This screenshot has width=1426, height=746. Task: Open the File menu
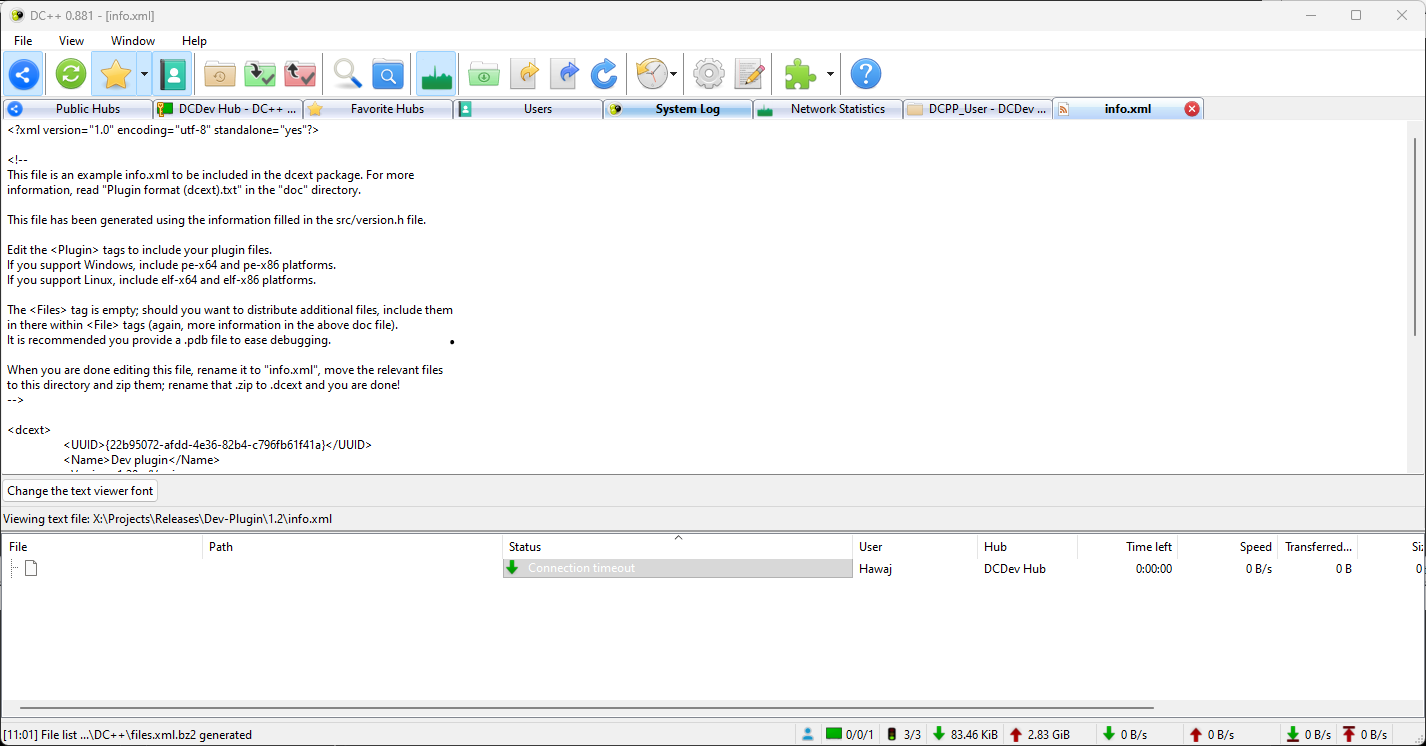(x=23, y=41)
